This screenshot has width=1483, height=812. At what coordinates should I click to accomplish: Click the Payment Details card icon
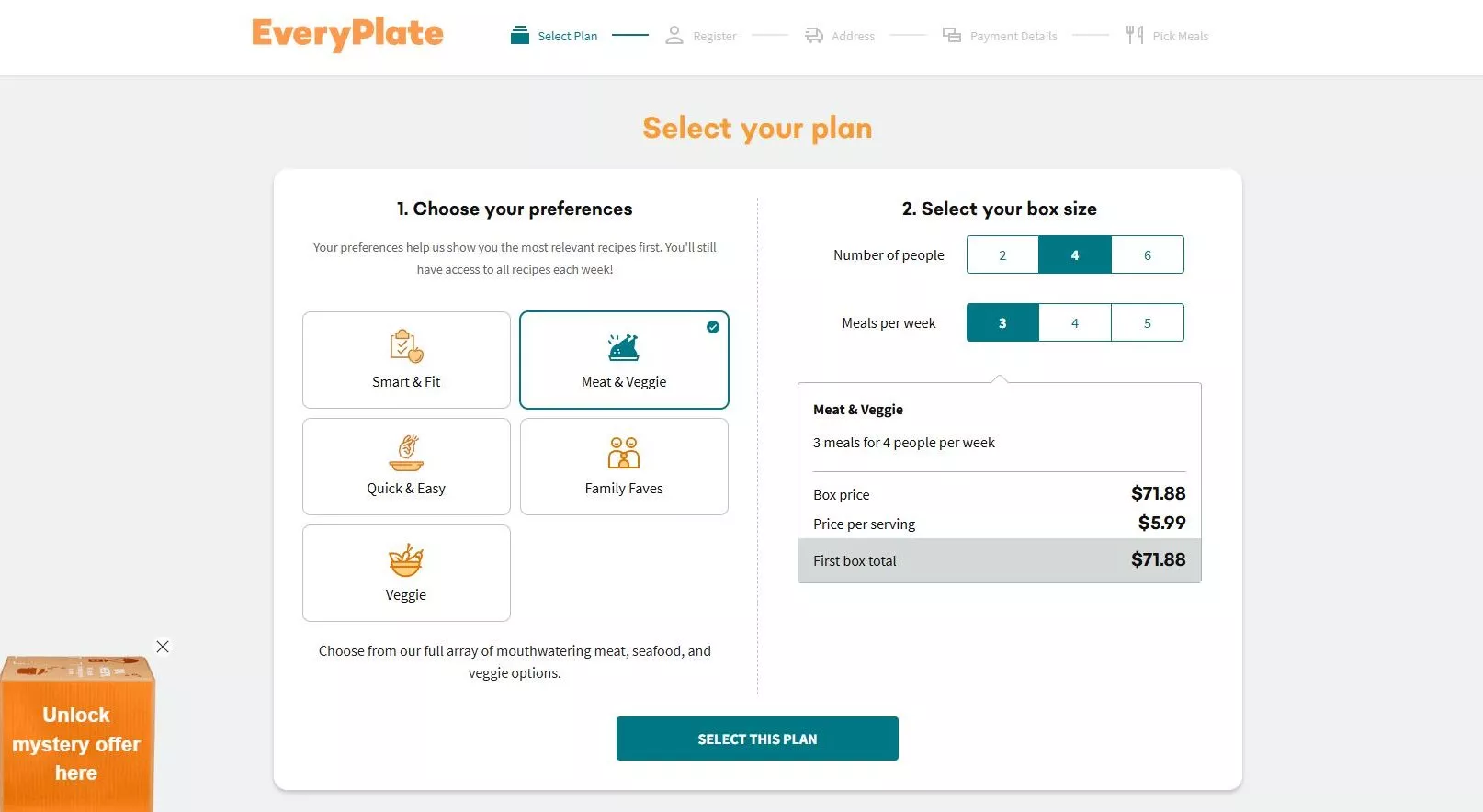[x=952, y=35]
